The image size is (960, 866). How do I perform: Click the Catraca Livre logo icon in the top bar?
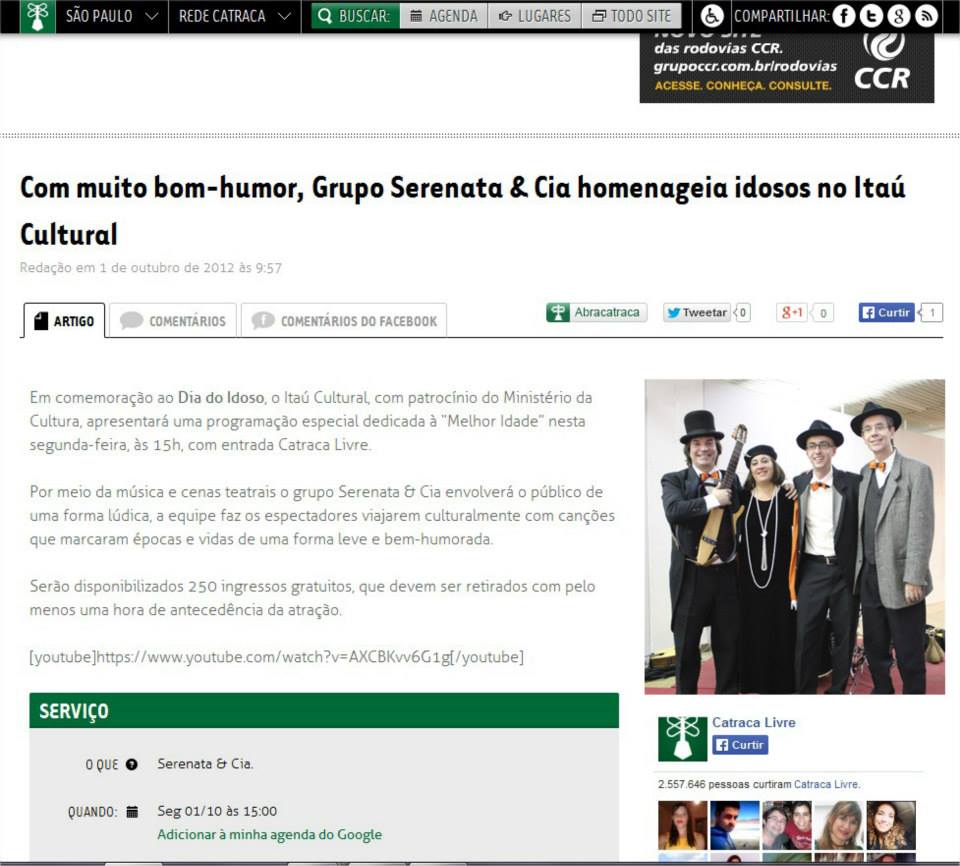coord(37,16)
